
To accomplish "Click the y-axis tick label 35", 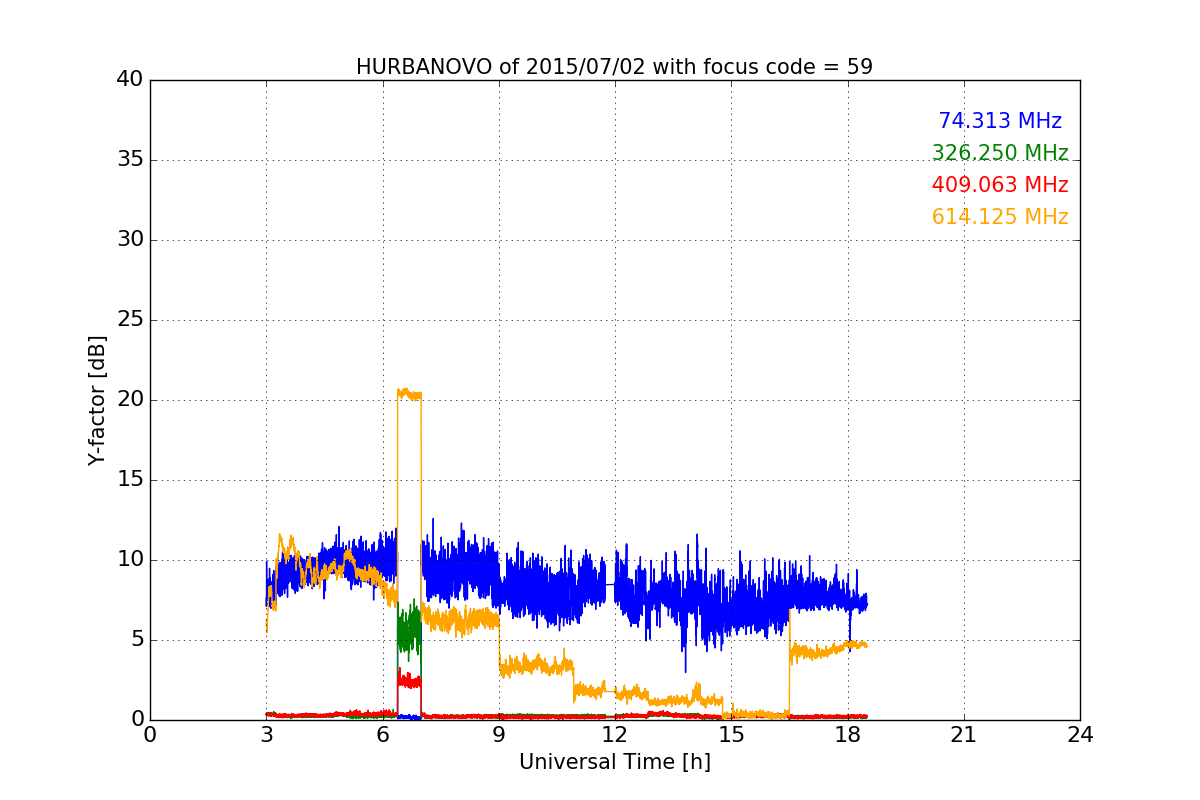I will (130, 160).
